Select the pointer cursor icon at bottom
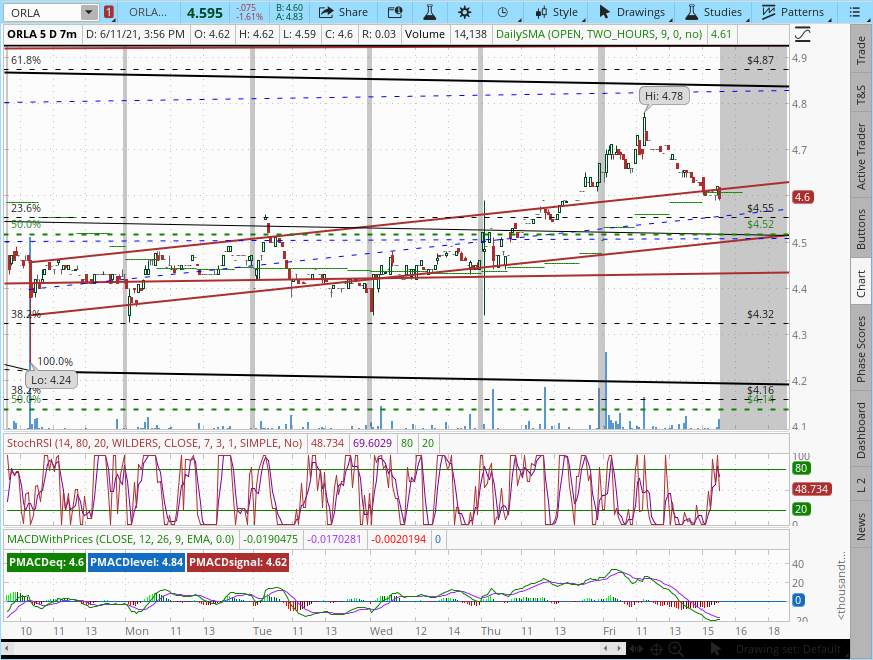Screen dimensions: 873x660 [x=716, y=649]
